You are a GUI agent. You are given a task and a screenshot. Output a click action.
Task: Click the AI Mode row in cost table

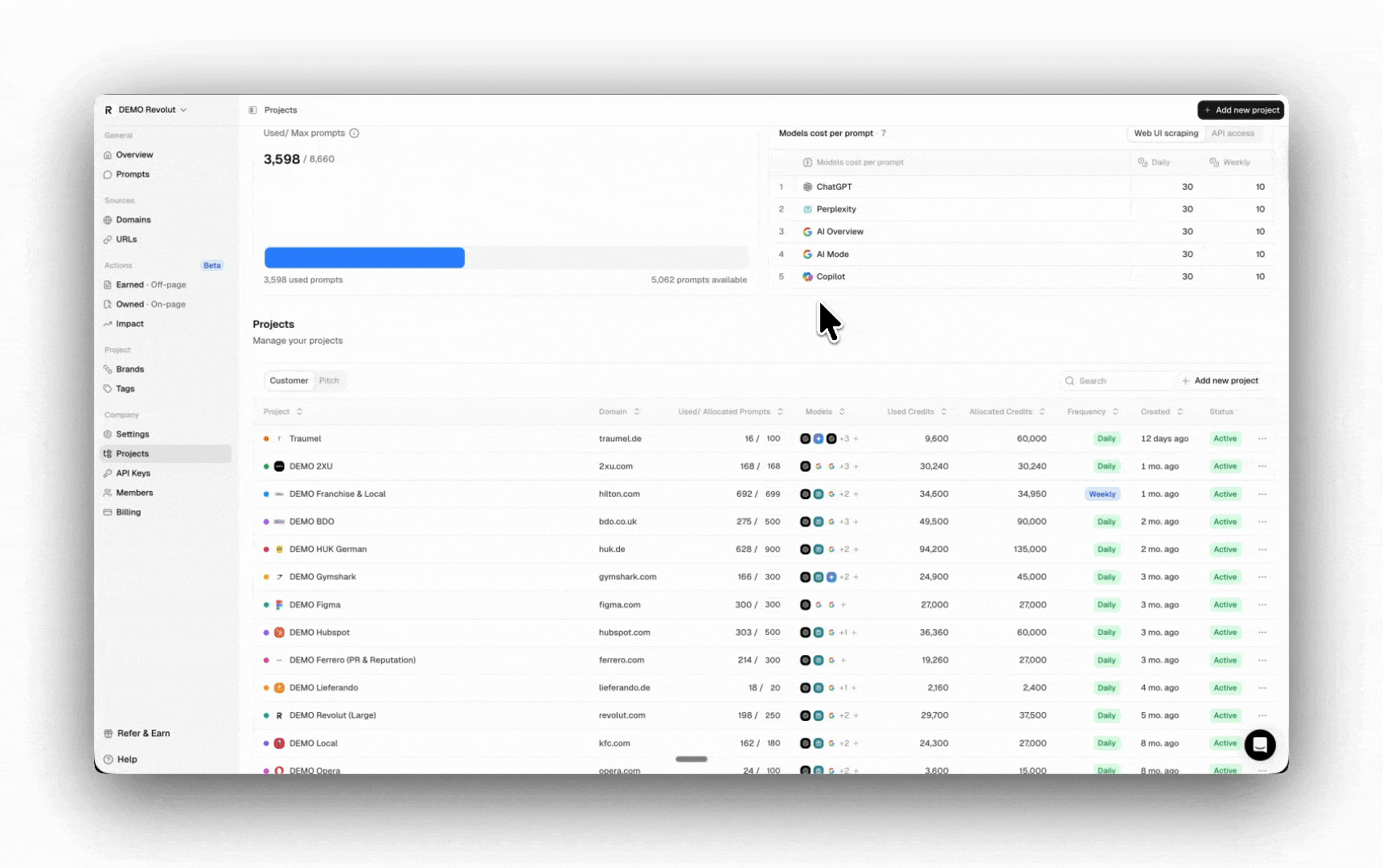coord(1021,254)
